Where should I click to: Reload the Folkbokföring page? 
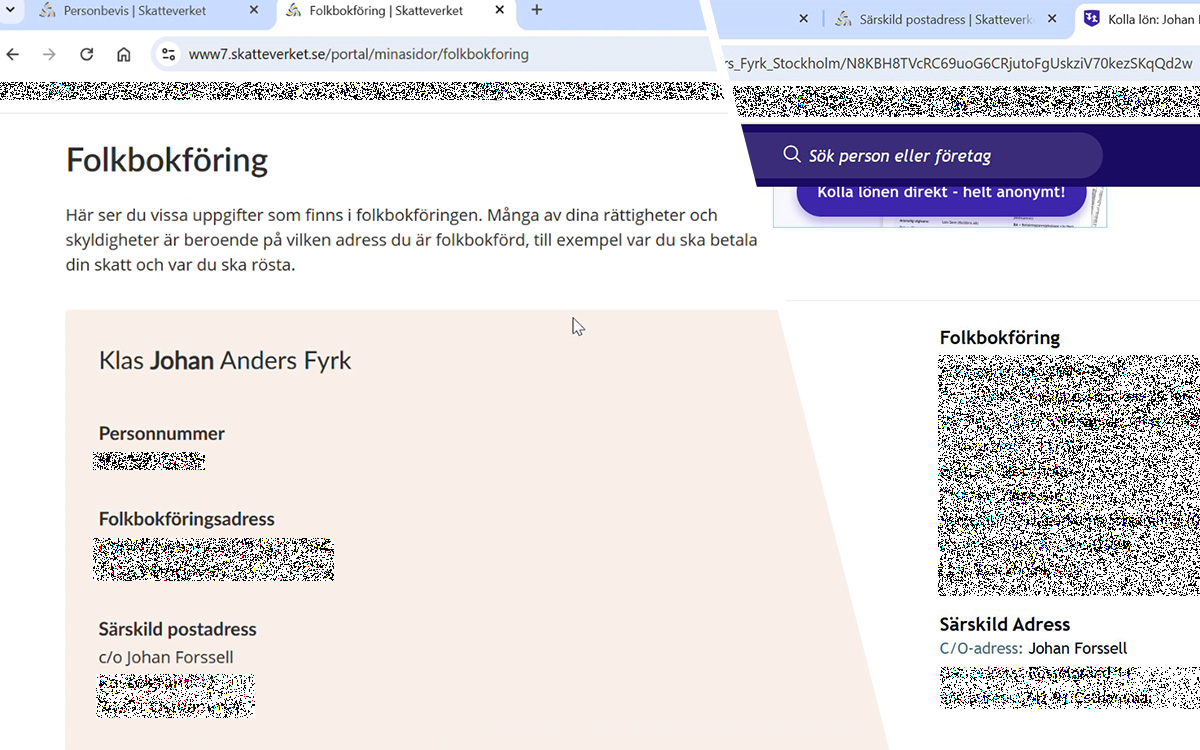pos(86,54)
